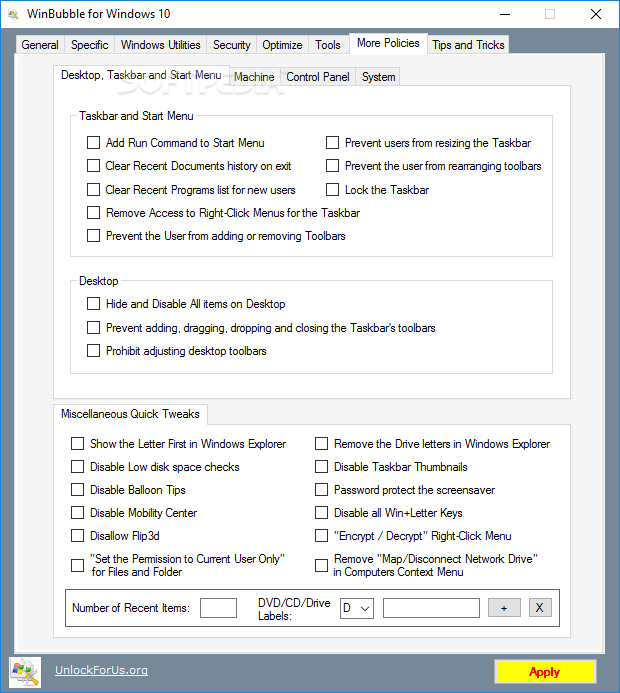Click the WinBubble logo icon at bottom left
This screenshot has height=693, width=620.
pyautogui.click(x=25, y=672)
